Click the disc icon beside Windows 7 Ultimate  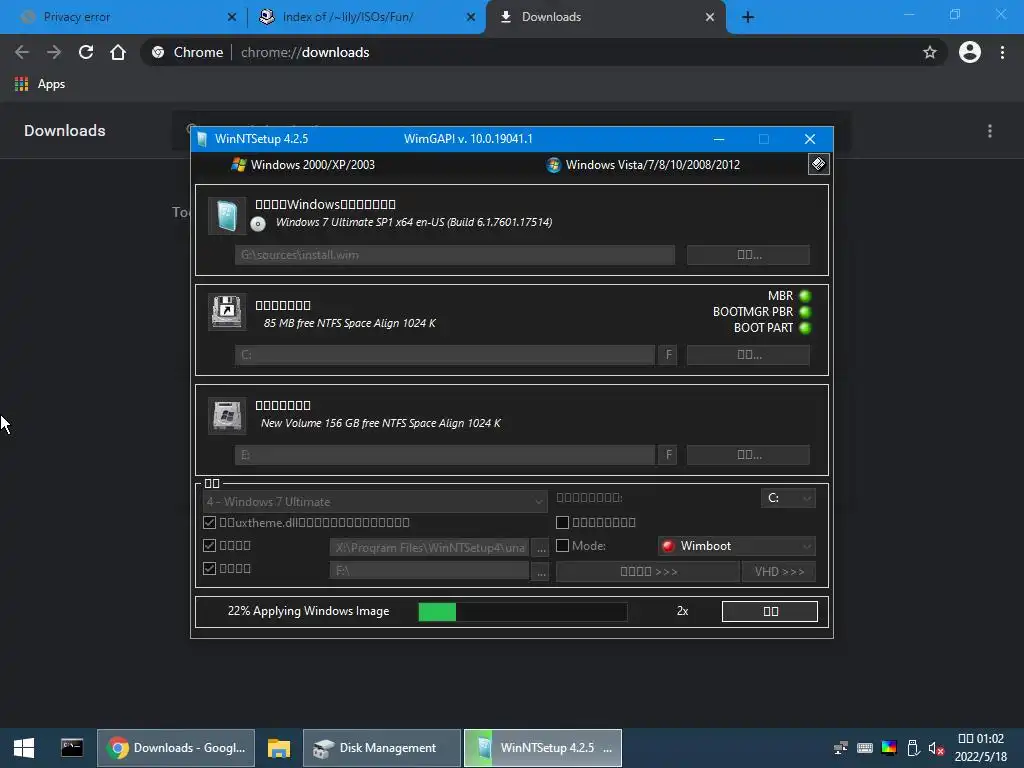(x=258, y=224)
